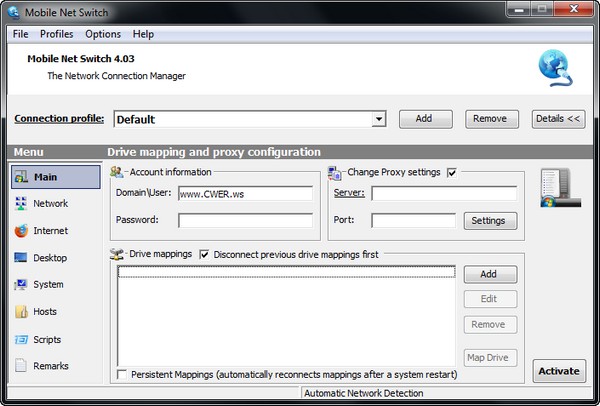This screenshot has width=600, height=406.
Task: Click the Desktop monitor icon
Action: coord(21,258)
